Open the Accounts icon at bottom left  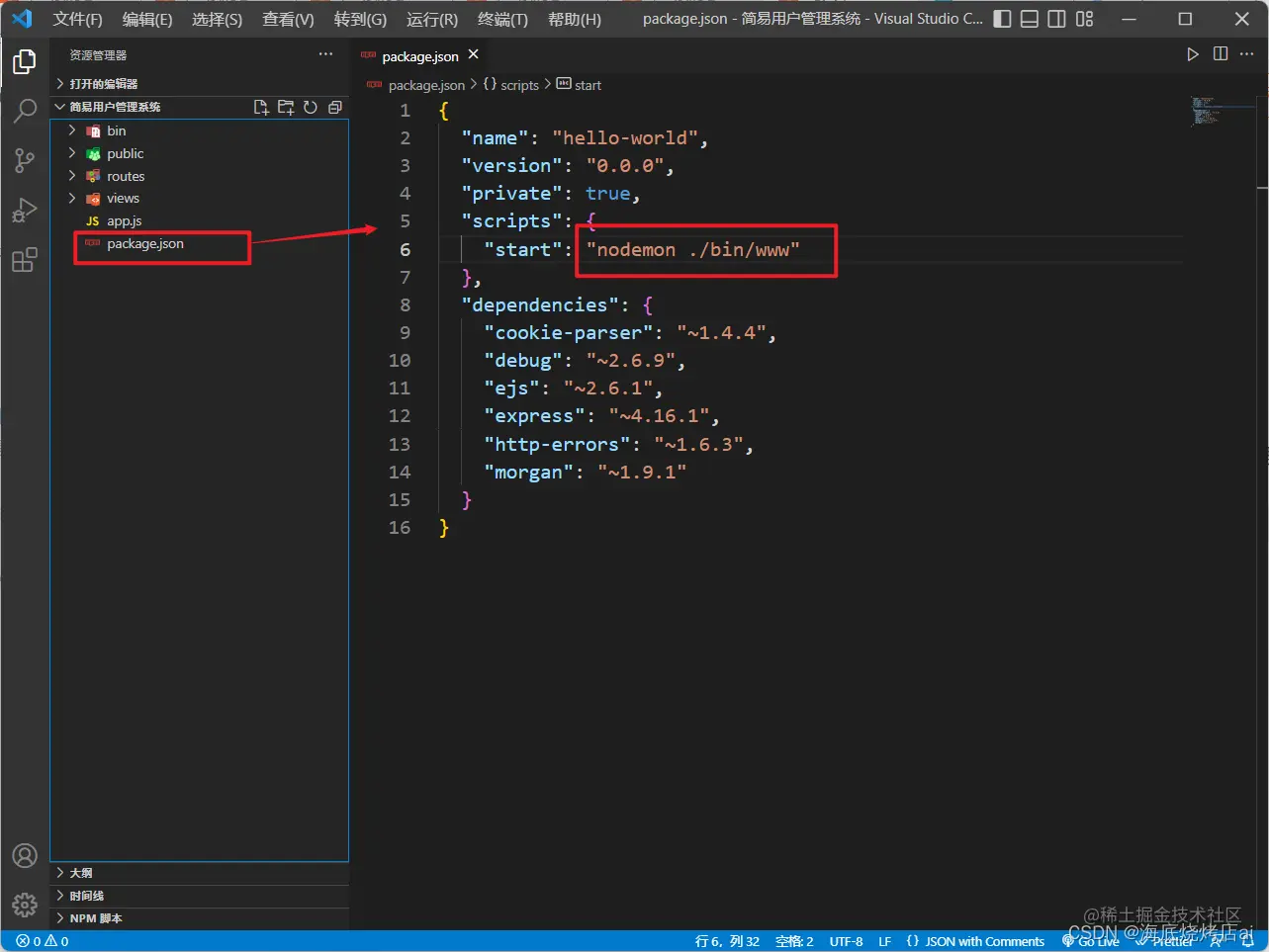25,855
